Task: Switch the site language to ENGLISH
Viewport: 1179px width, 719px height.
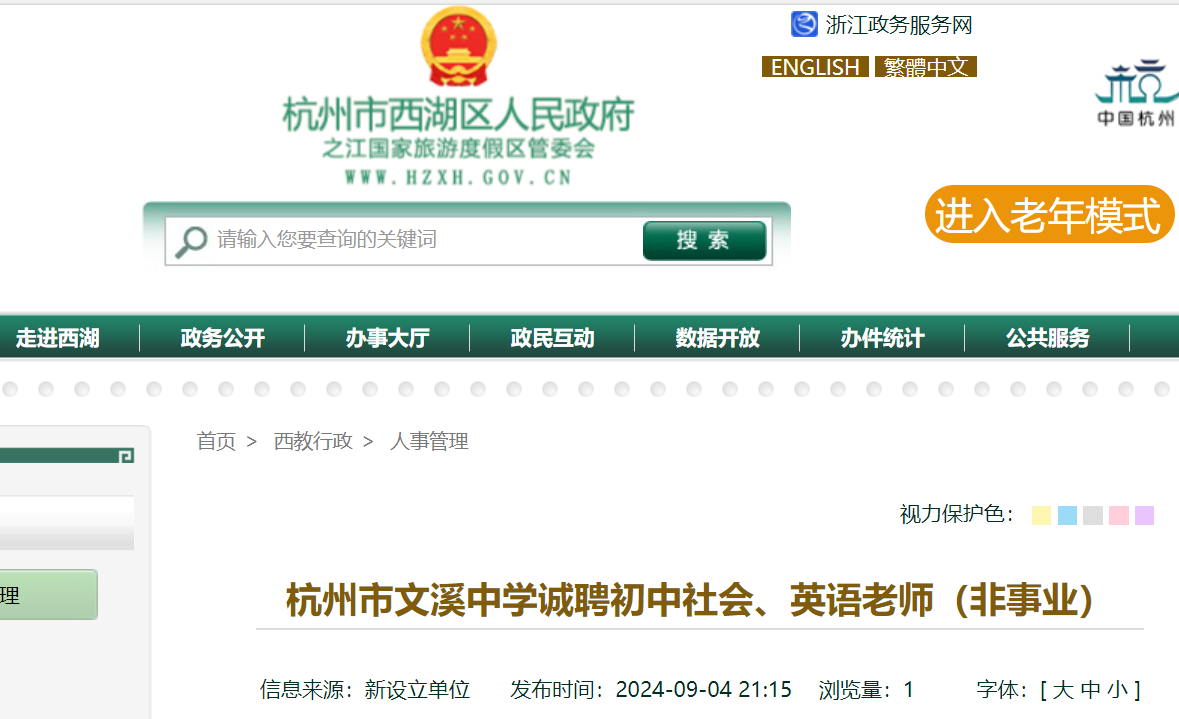Action: 815,67
